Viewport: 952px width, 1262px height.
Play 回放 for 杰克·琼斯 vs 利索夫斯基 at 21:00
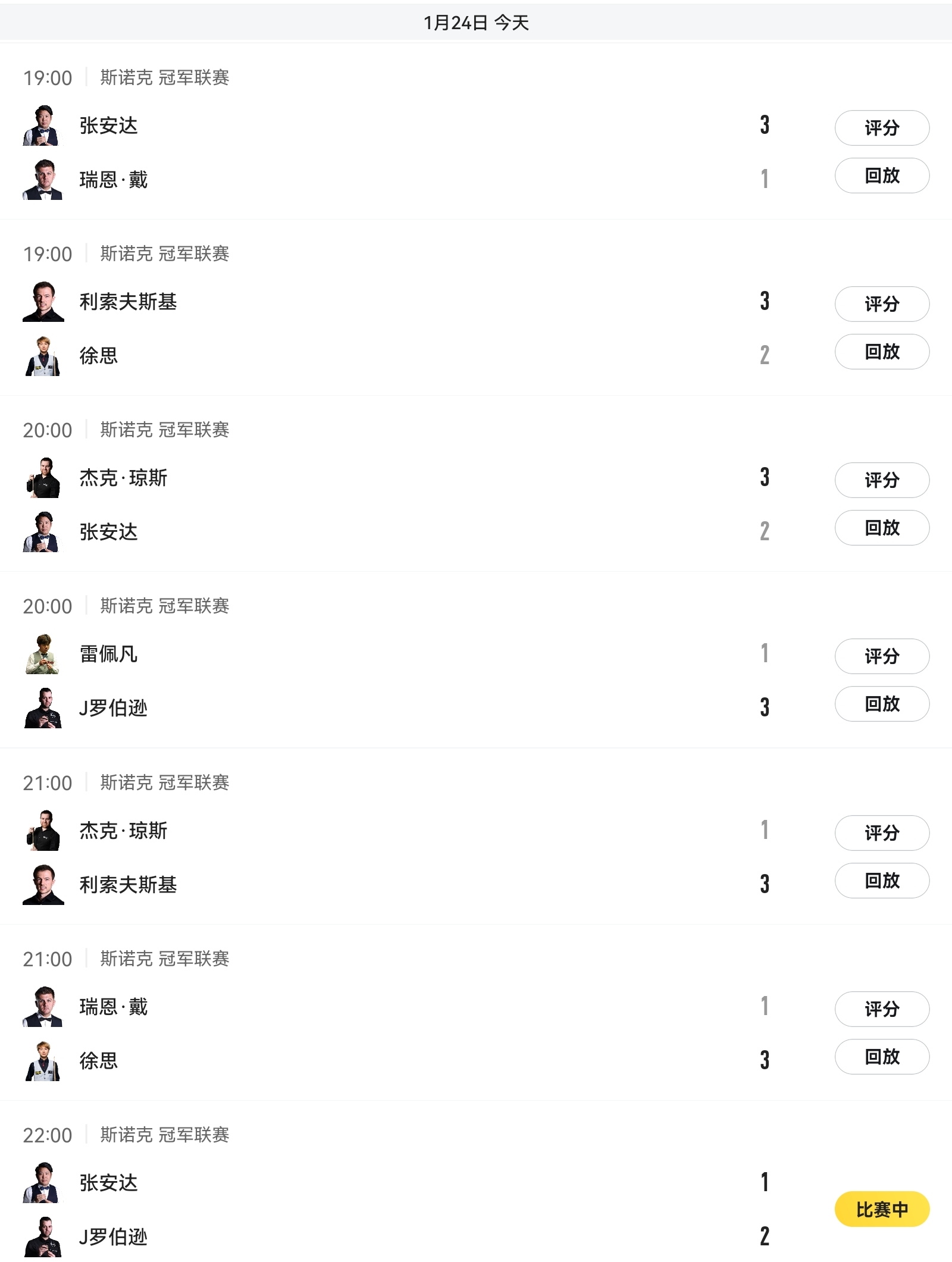[882, 881]
